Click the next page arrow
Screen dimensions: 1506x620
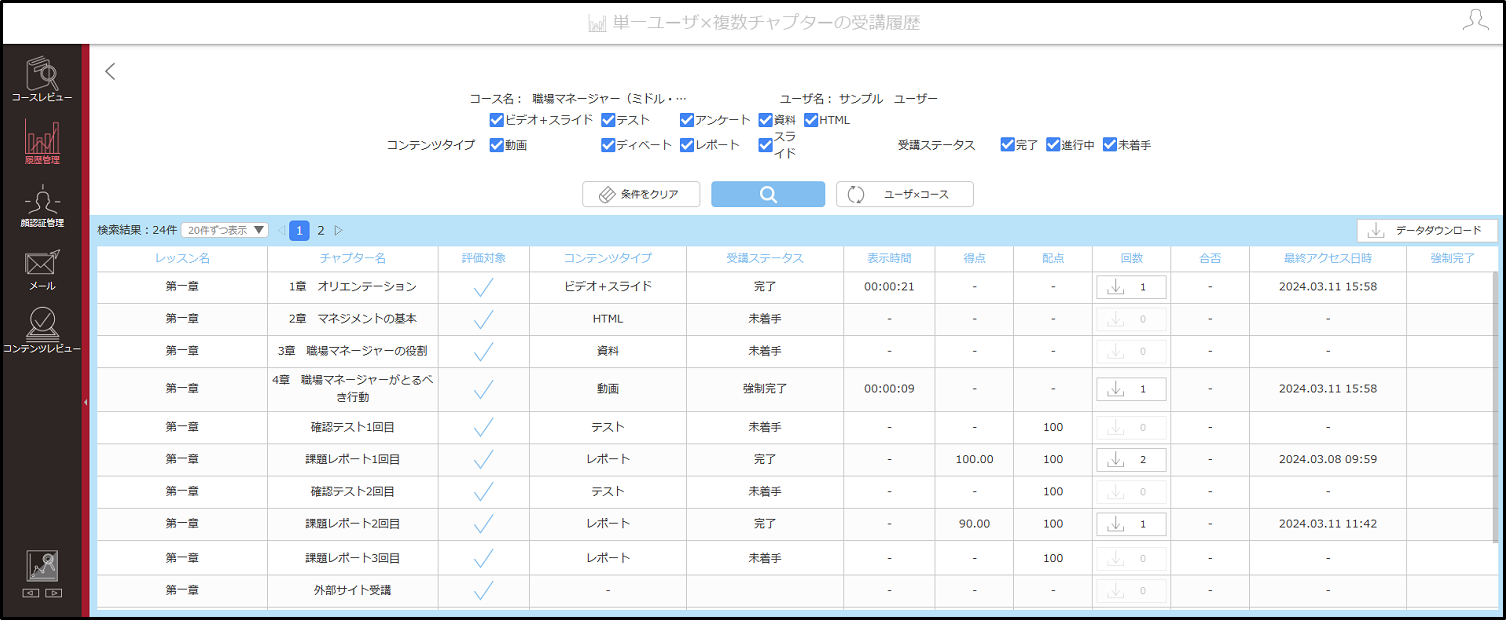pos(339,230)
